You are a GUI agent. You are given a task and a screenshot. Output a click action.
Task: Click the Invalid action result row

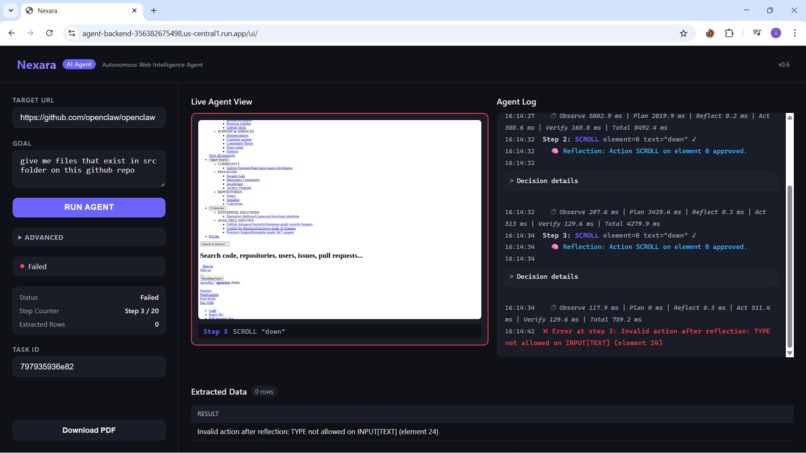point(492,432)
